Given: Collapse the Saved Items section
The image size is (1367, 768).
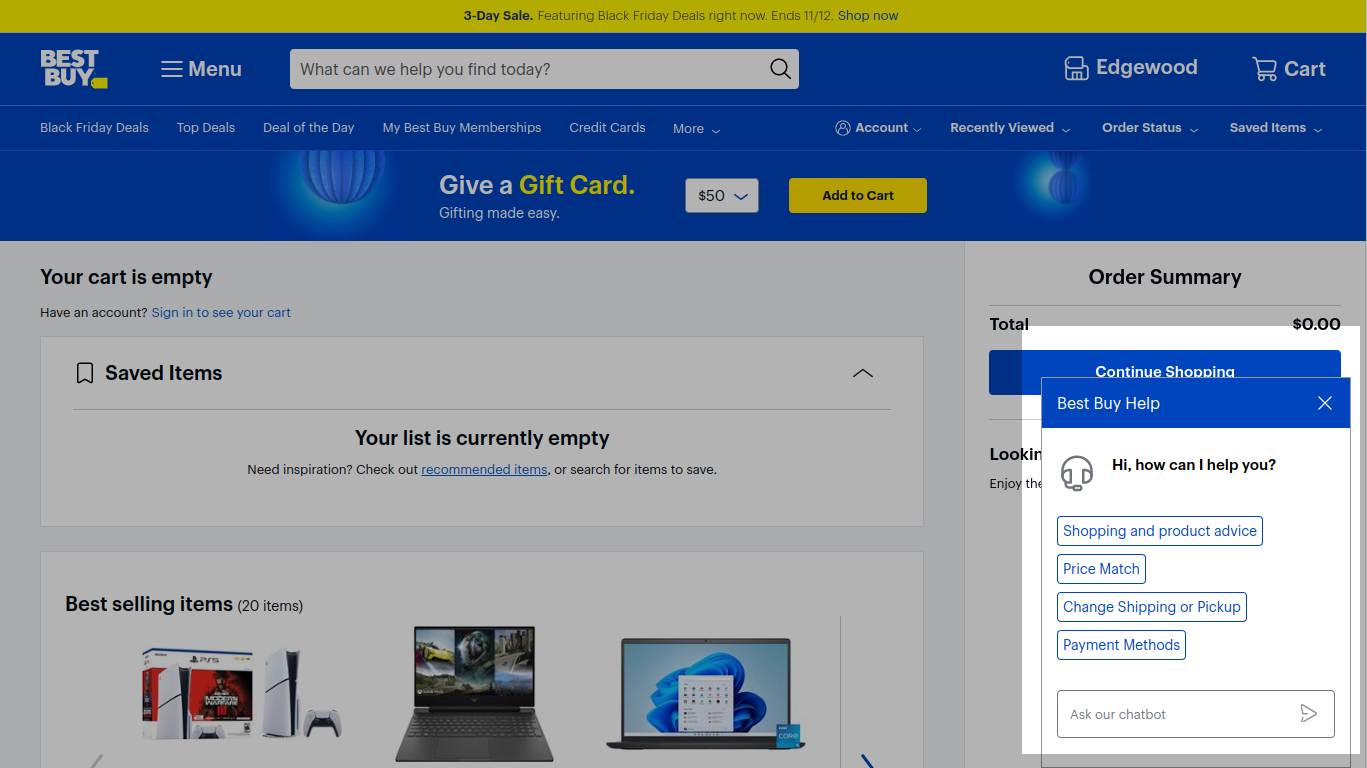Looking at the screenshot, I should click(x=862, y=373).
